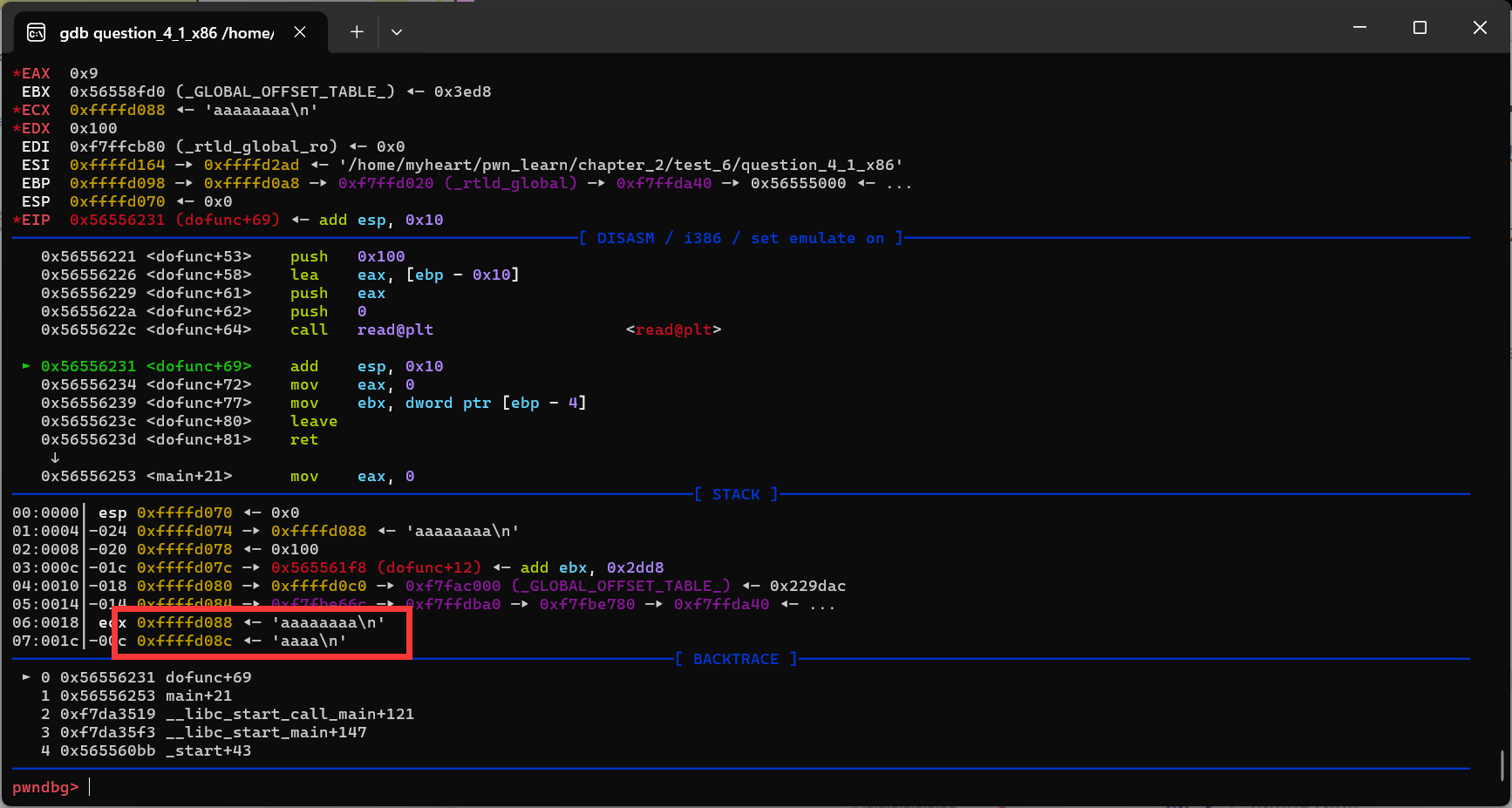Close the terminal window
This screenshot has height=808, width=1512.
point(1480,28)
